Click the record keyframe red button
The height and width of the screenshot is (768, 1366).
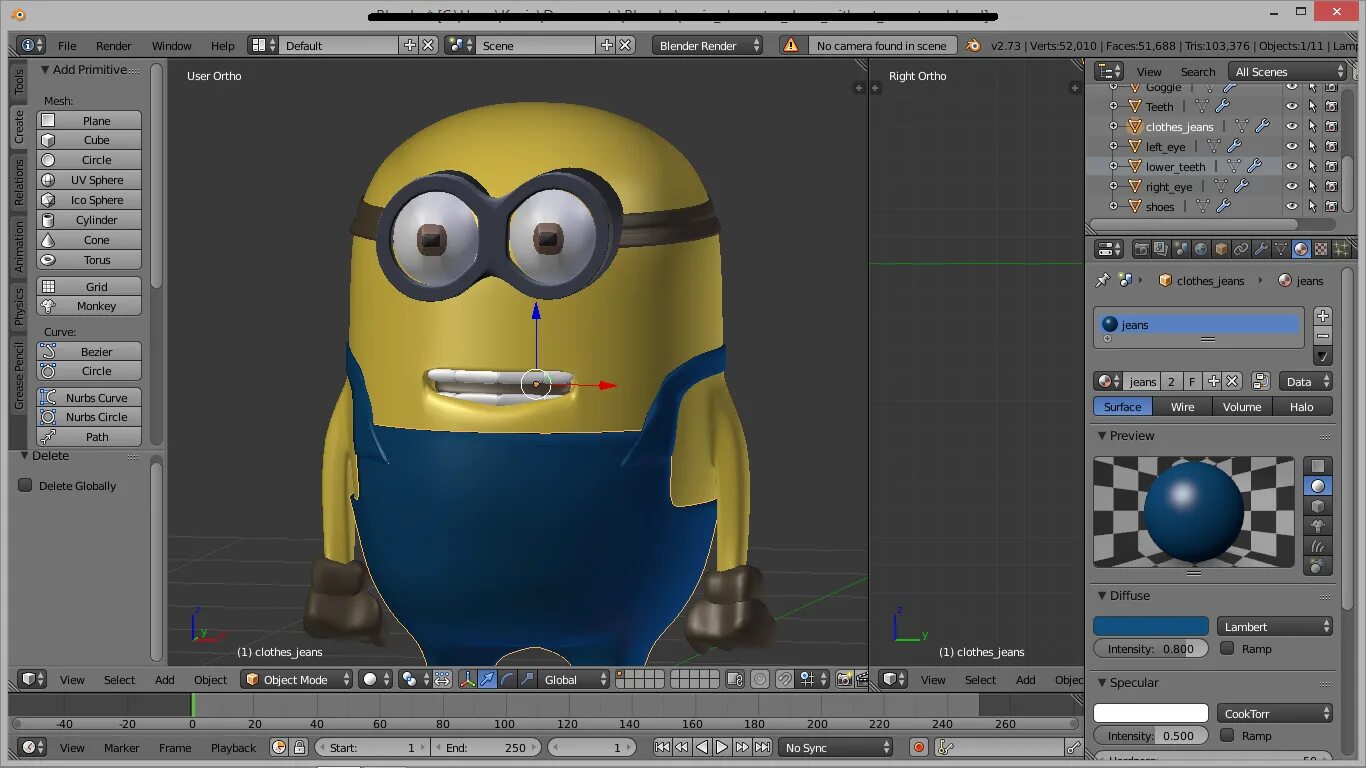click(919, 747)
